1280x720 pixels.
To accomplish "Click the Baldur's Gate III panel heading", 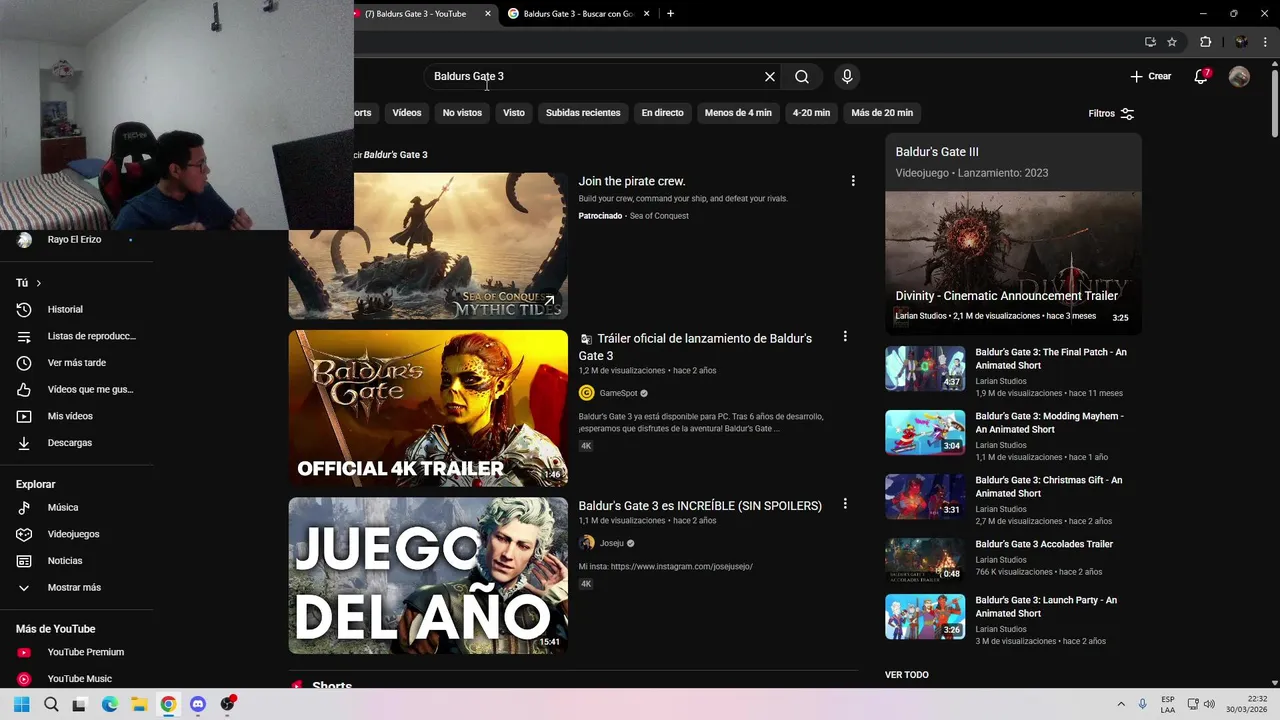I will click(937, 152).
